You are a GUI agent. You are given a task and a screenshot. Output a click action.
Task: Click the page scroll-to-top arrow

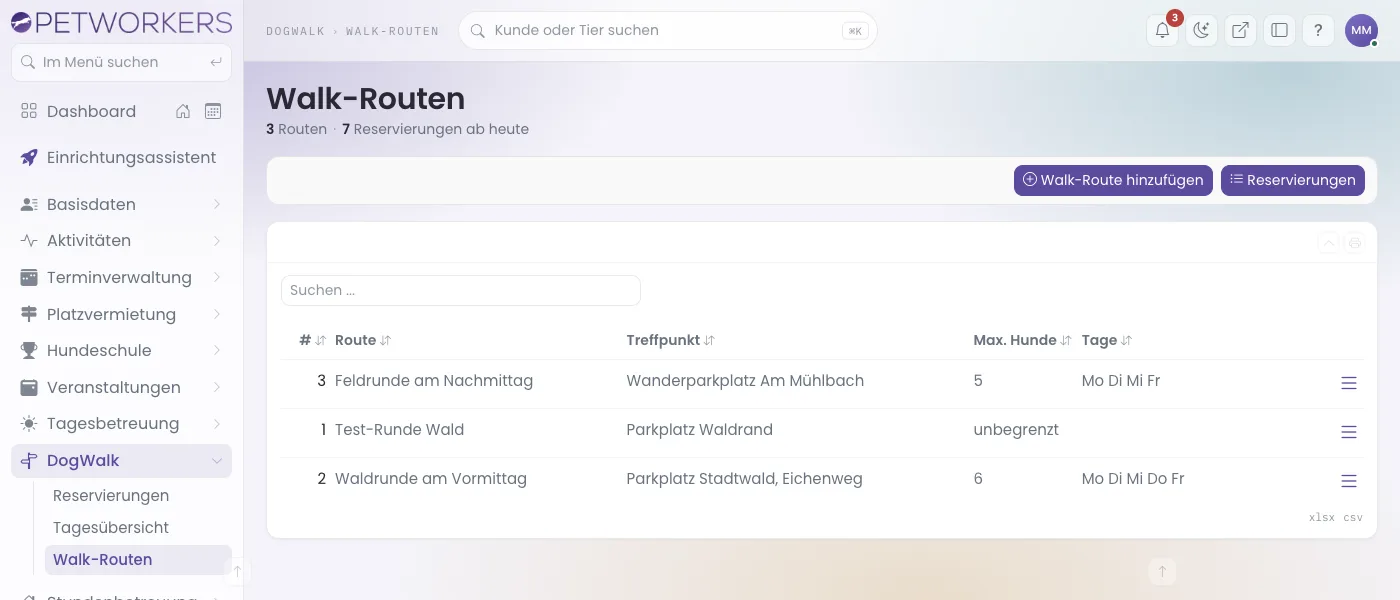click(1162, 572)
